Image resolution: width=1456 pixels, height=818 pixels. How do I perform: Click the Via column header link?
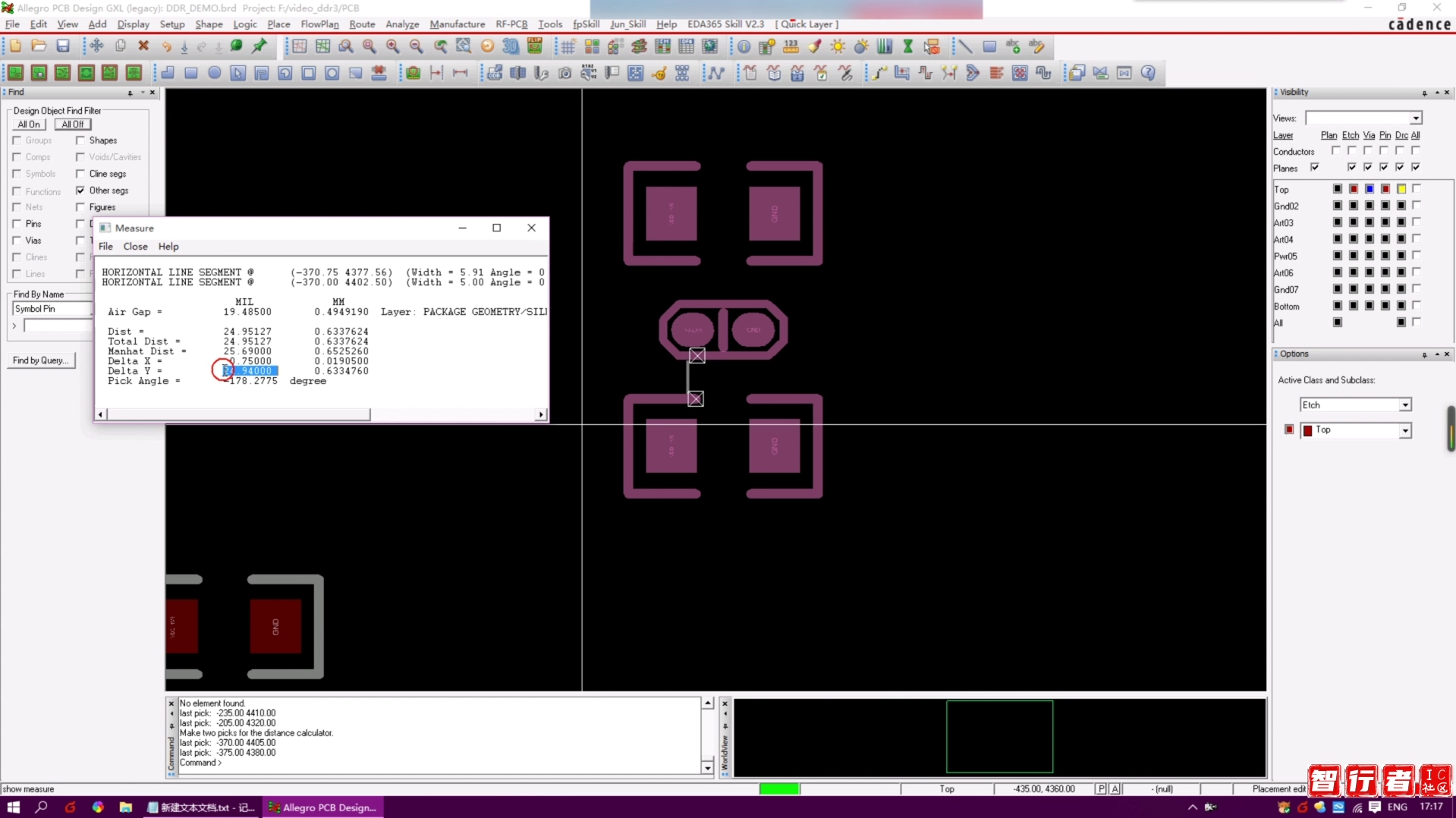click(x=1369, y=135)
